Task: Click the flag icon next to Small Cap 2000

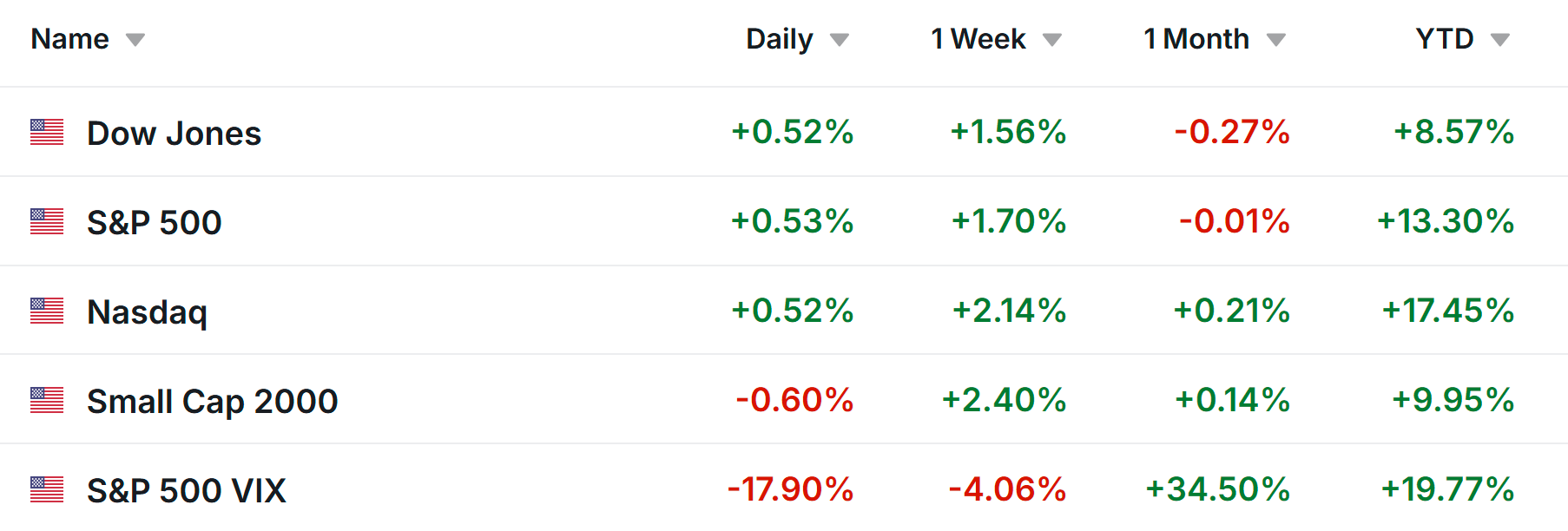Action: click(x=47, y=400)
